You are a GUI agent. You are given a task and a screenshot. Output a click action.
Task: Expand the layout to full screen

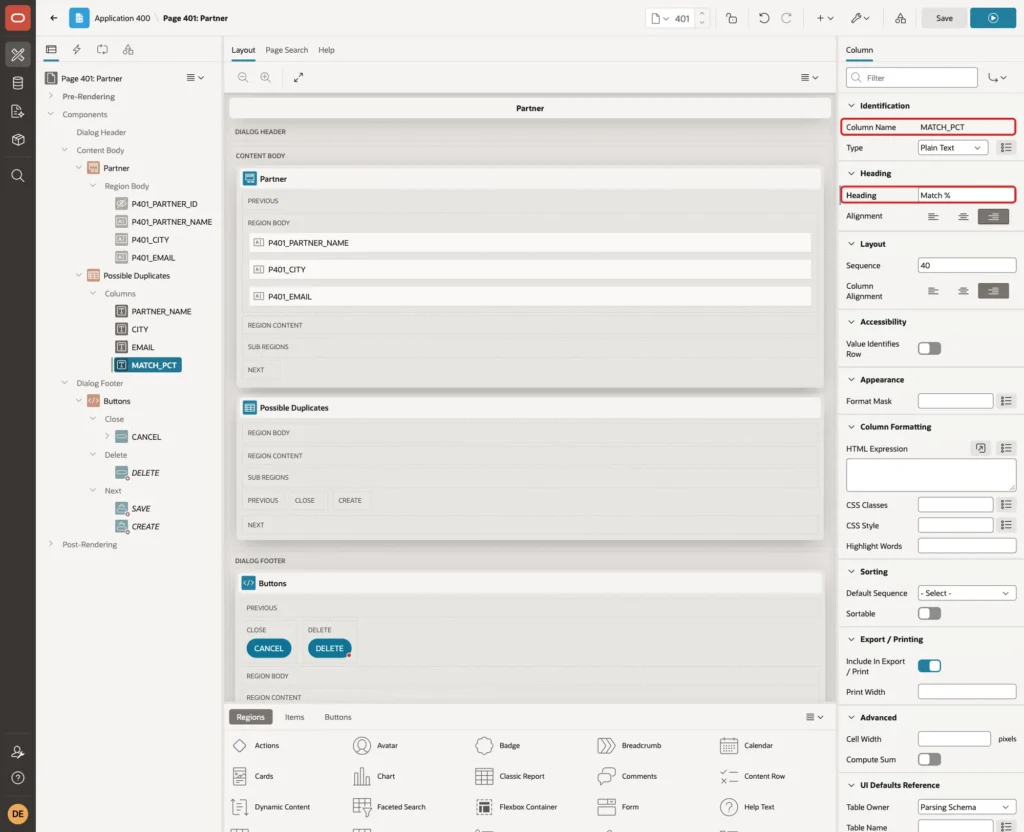coord(298,77)
